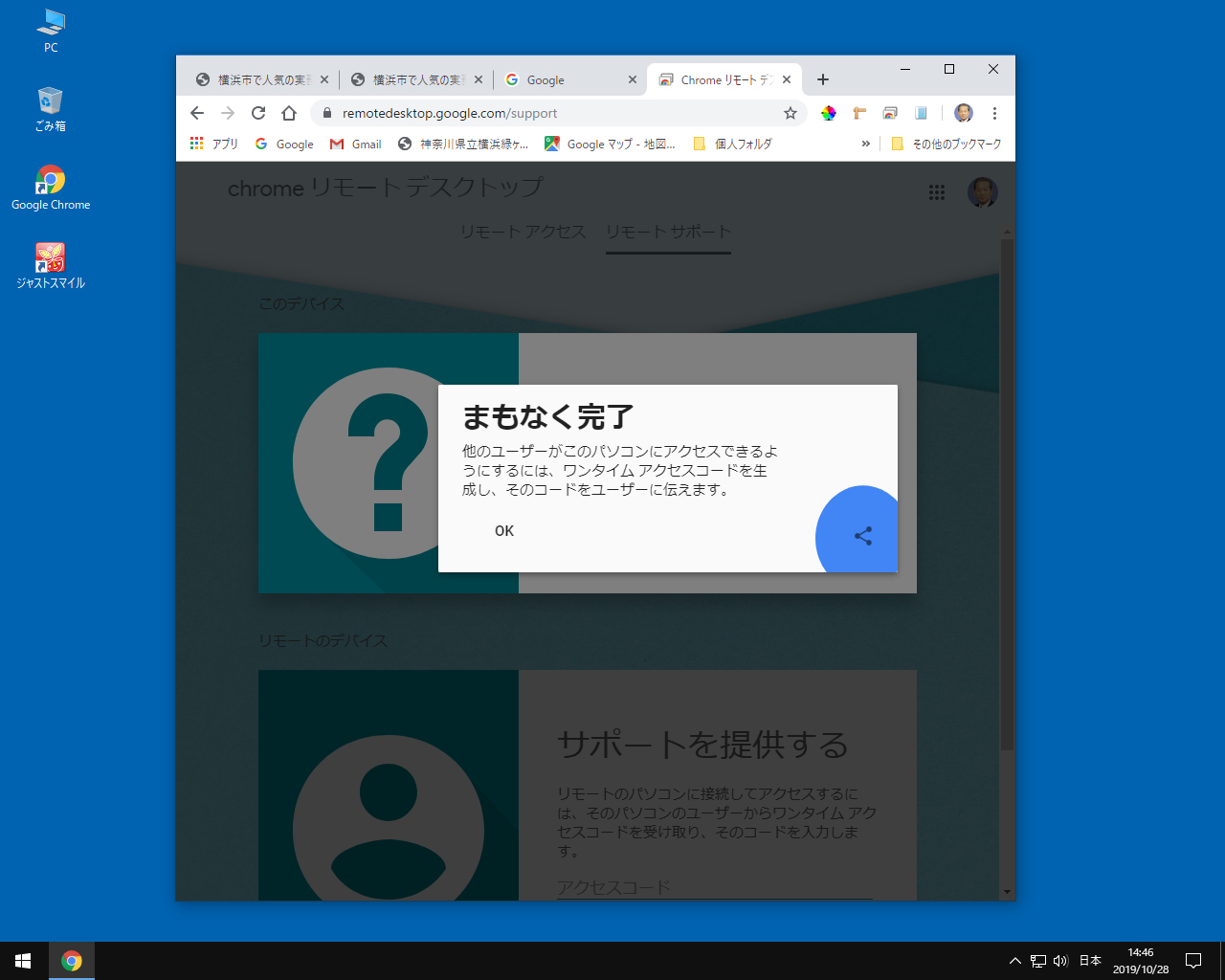Click the chrome リモート デスクトップ page title
Image resolution: width=1225 pixels, height=980 pixels.
tap(385, 189)
